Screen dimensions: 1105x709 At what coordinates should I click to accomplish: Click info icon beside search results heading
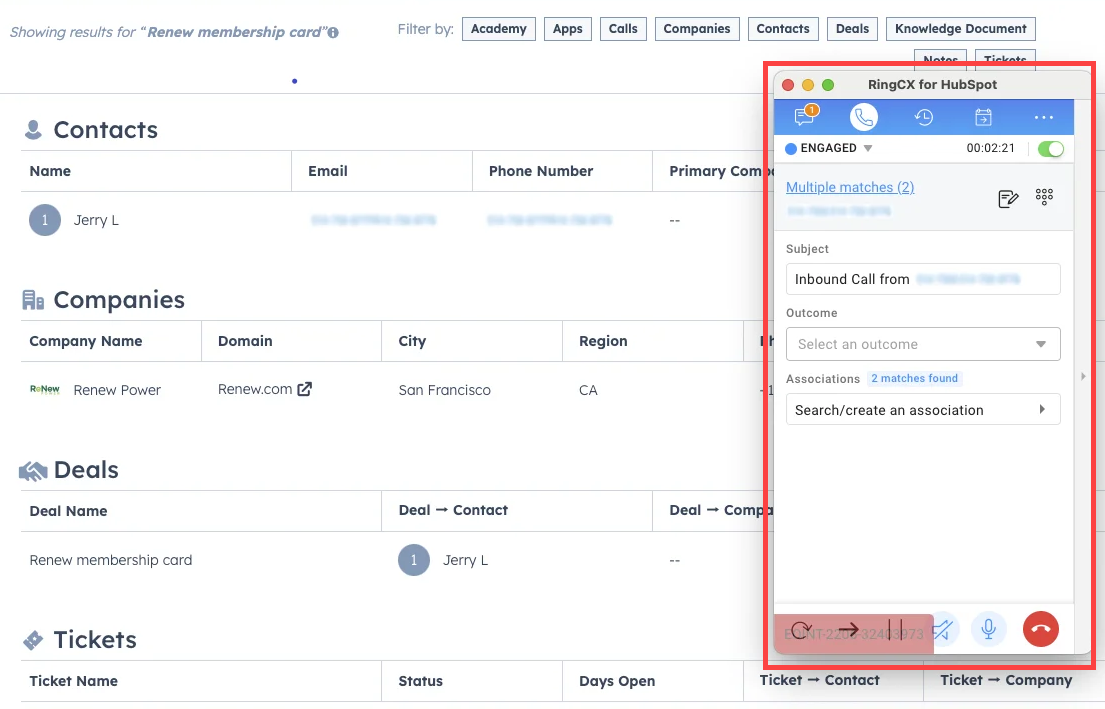click(x=333, y=32)
